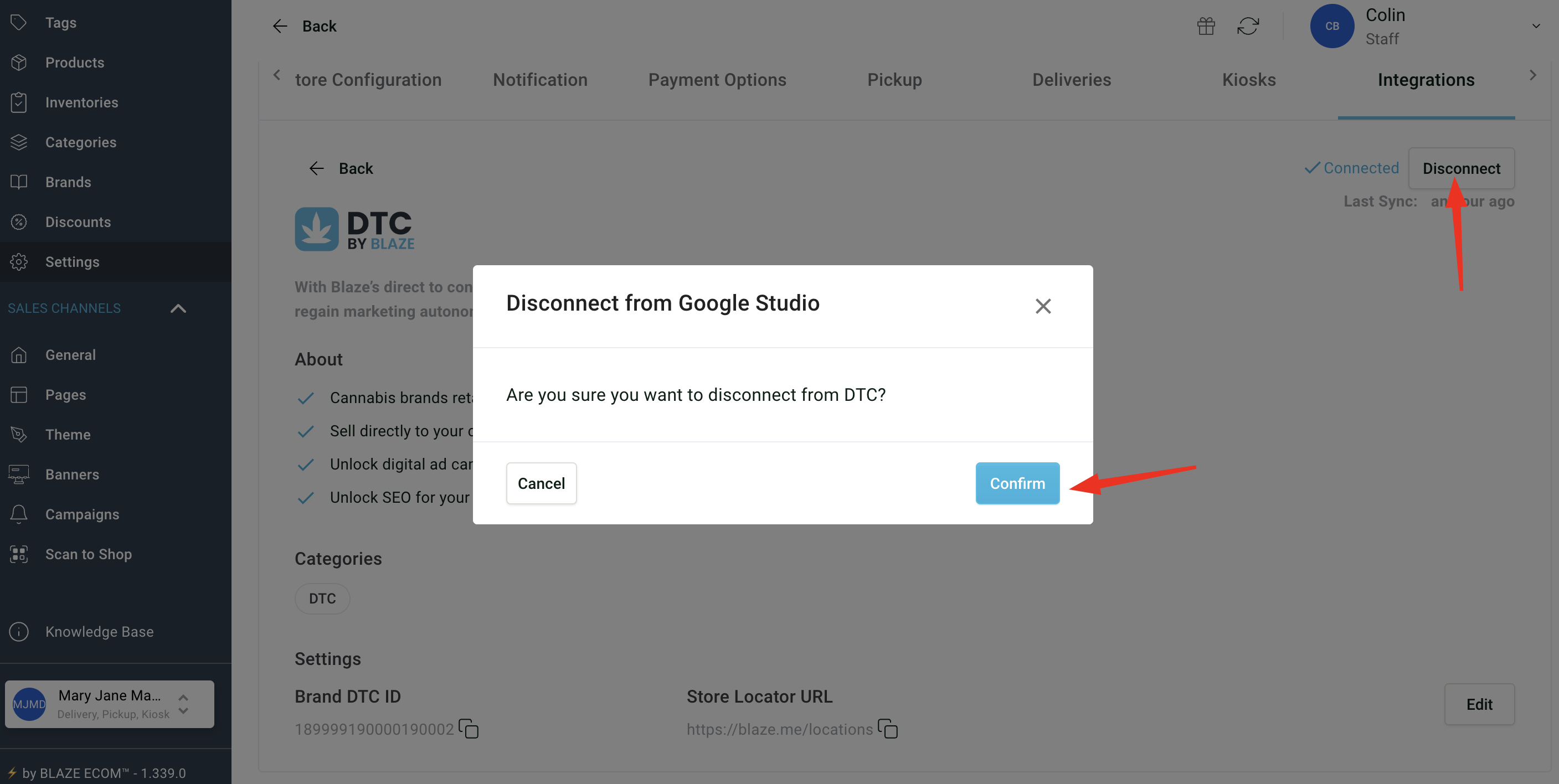Switch to the Store Configuration tab

pos(368,80)
